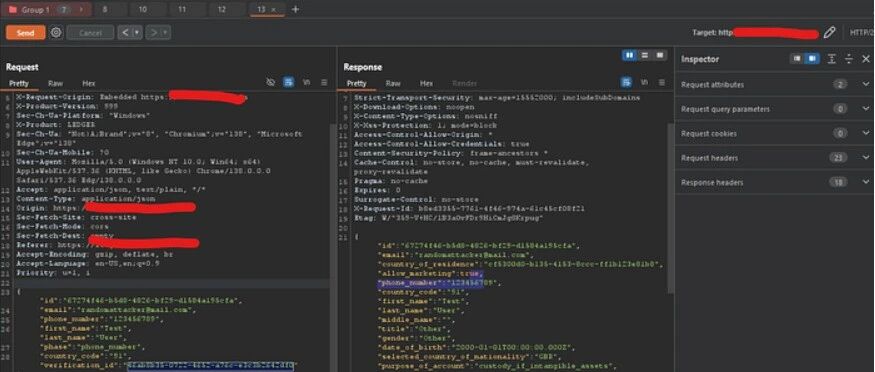Switch to Repeater tab 11

[182, 9]
